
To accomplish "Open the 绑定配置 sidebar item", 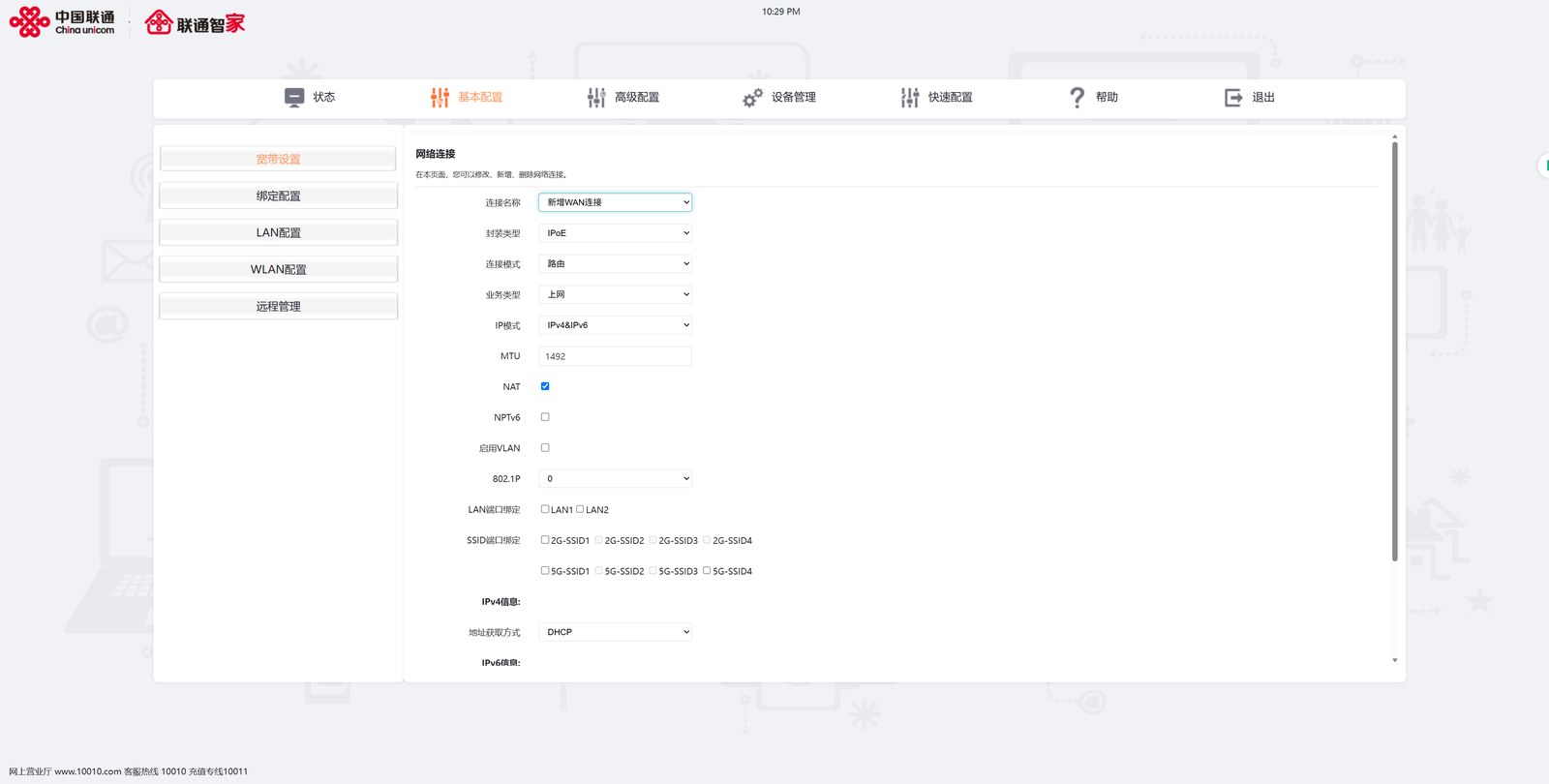I will click(x=279, y=196).
